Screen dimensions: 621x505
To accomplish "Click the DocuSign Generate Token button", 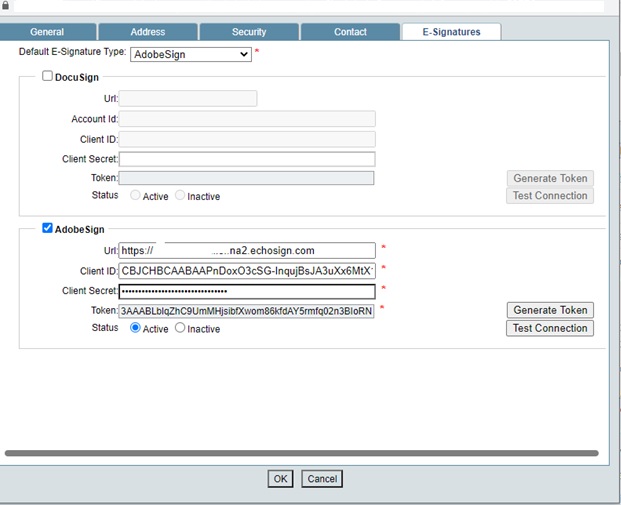I will pos(550,178).
